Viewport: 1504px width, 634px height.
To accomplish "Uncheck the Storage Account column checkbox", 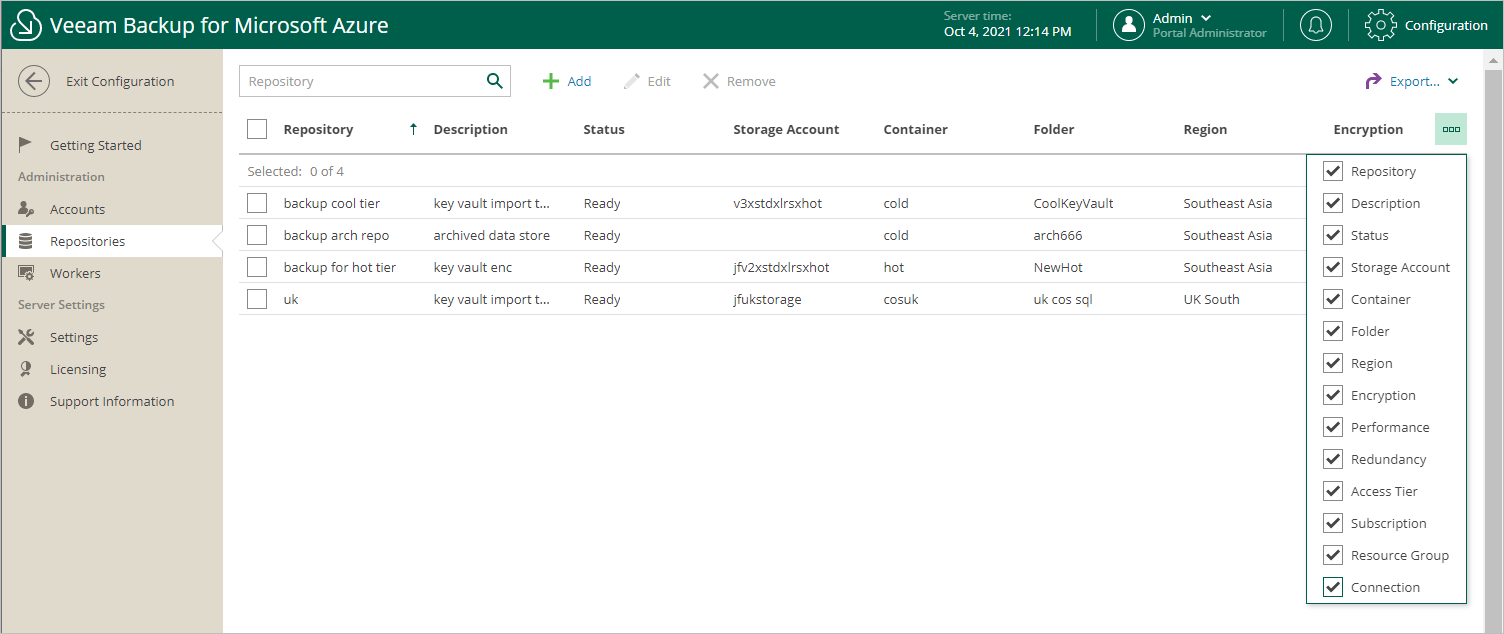I will [1333, 267].
